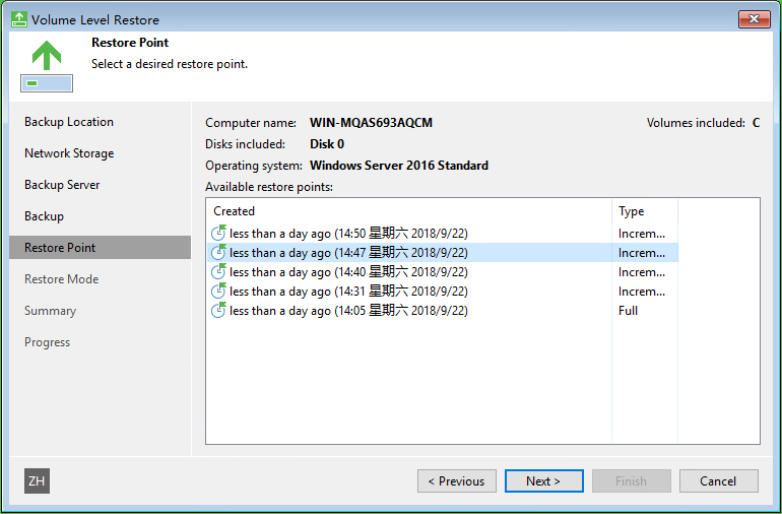Go back with the Previous button
782x514 pixels.
pyautogui.click(x=457, y=481)
